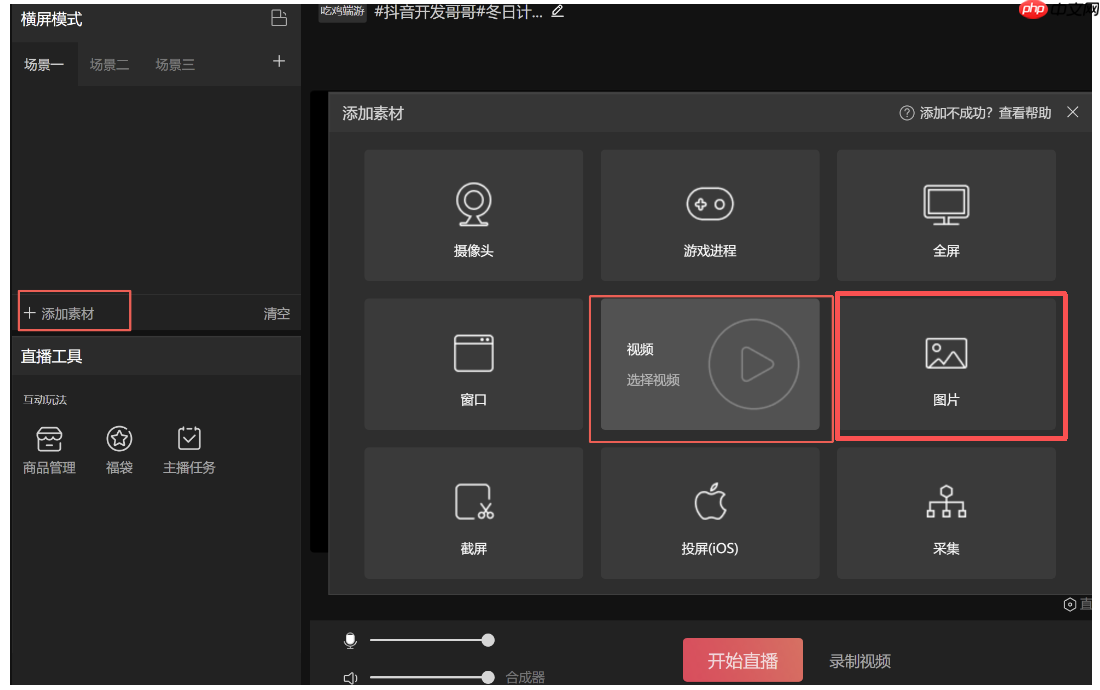
Task: Adjust the microphone volume slider
Action: 487,640
